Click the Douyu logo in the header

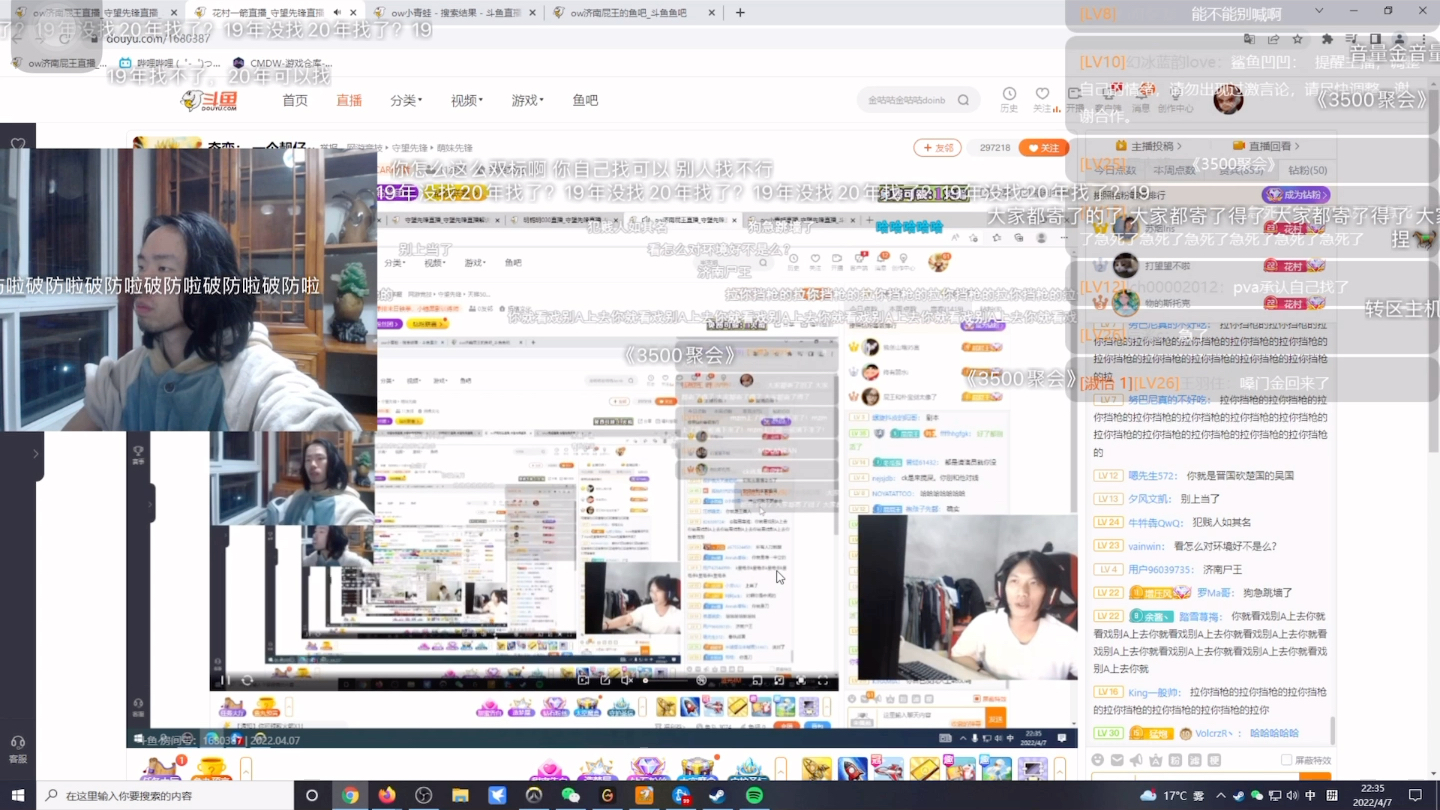[209, 100]
